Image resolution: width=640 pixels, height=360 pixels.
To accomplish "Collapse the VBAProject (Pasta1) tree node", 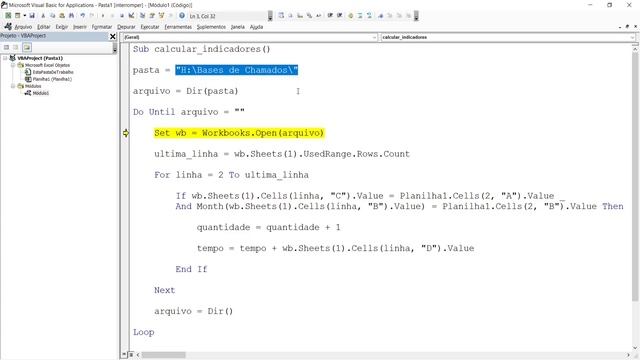I will (x=5, y=58).
